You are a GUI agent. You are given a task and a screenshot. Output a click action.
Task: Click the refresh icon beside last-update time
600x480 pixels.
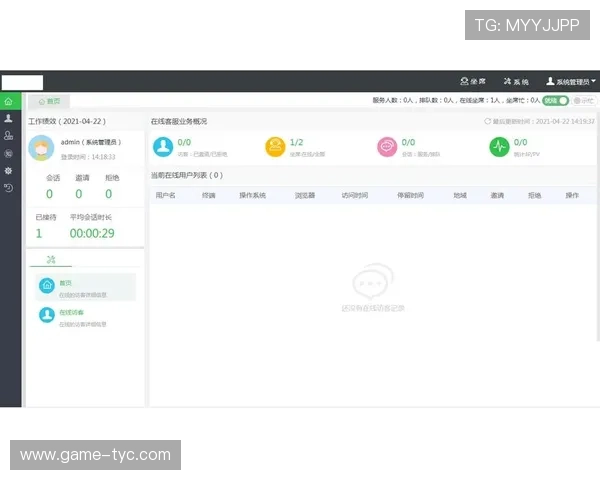coord(488,121)
